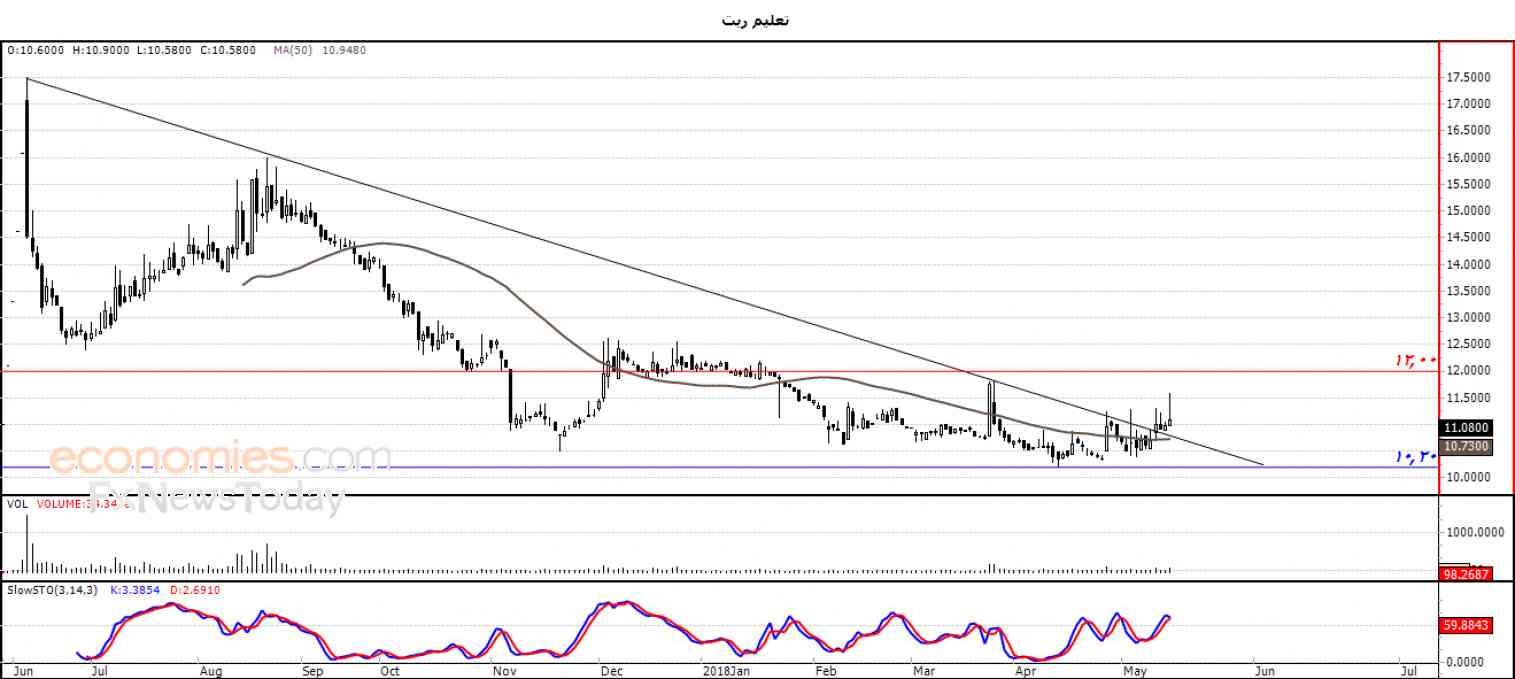Select the low price text "L:10.5800"
This screenshot has width=1515, height=679.
click(x=165, y=50)
